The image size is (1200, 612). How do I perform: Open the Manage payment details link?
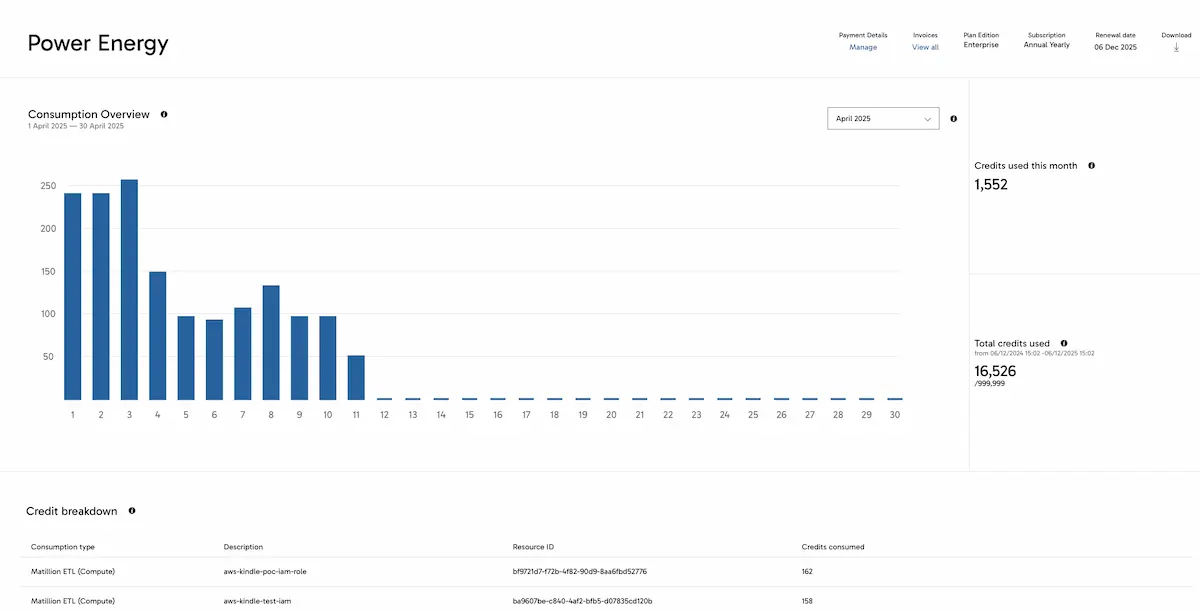[x=863, y=47]
